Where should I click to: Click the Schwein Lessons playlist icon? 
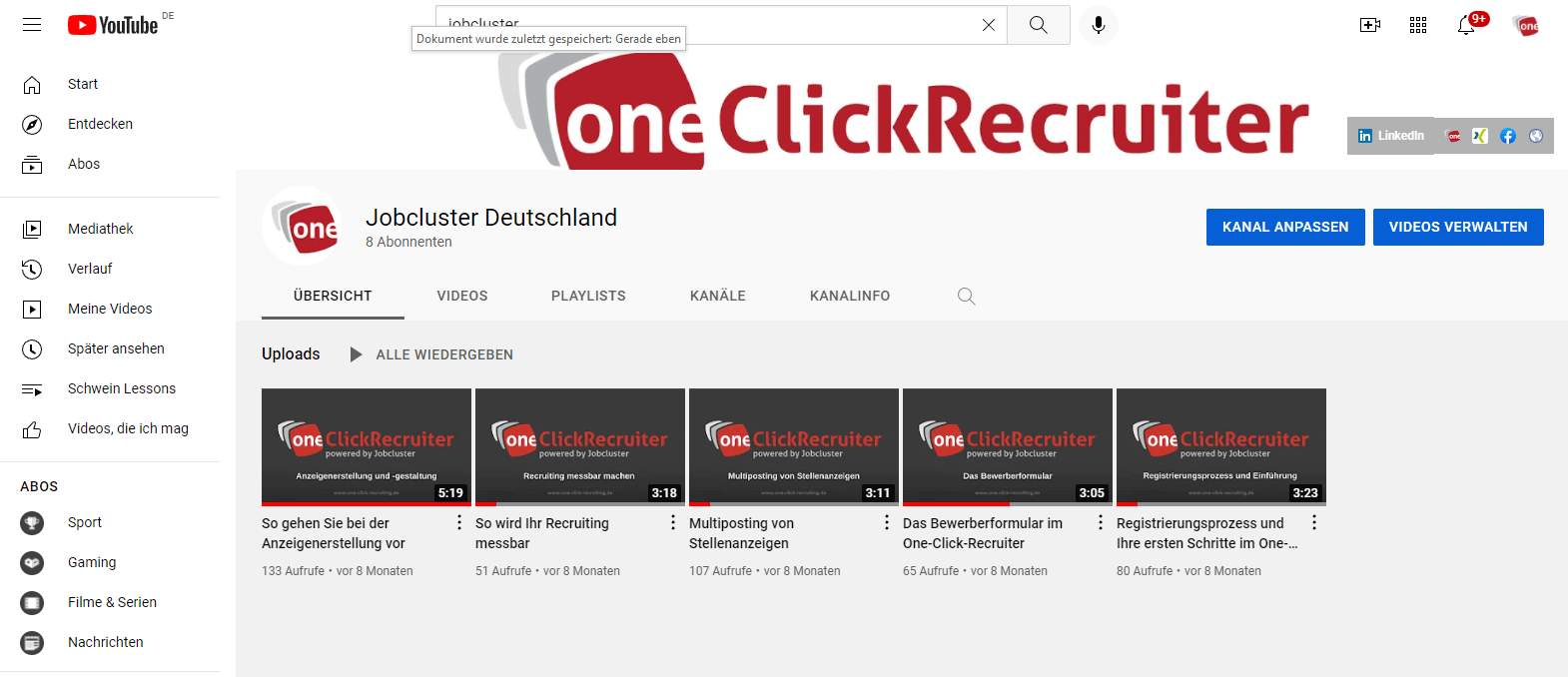[32, 388]
